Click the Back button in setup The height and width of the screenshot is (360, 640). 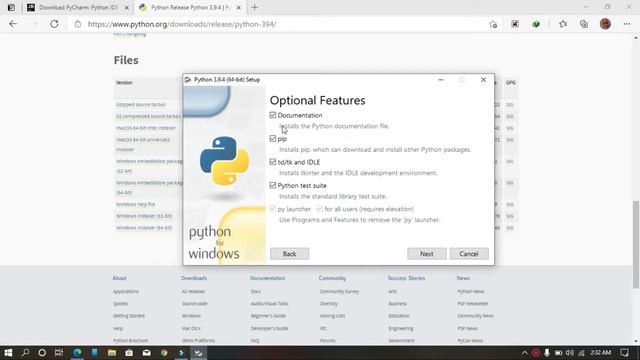(289, 254)
